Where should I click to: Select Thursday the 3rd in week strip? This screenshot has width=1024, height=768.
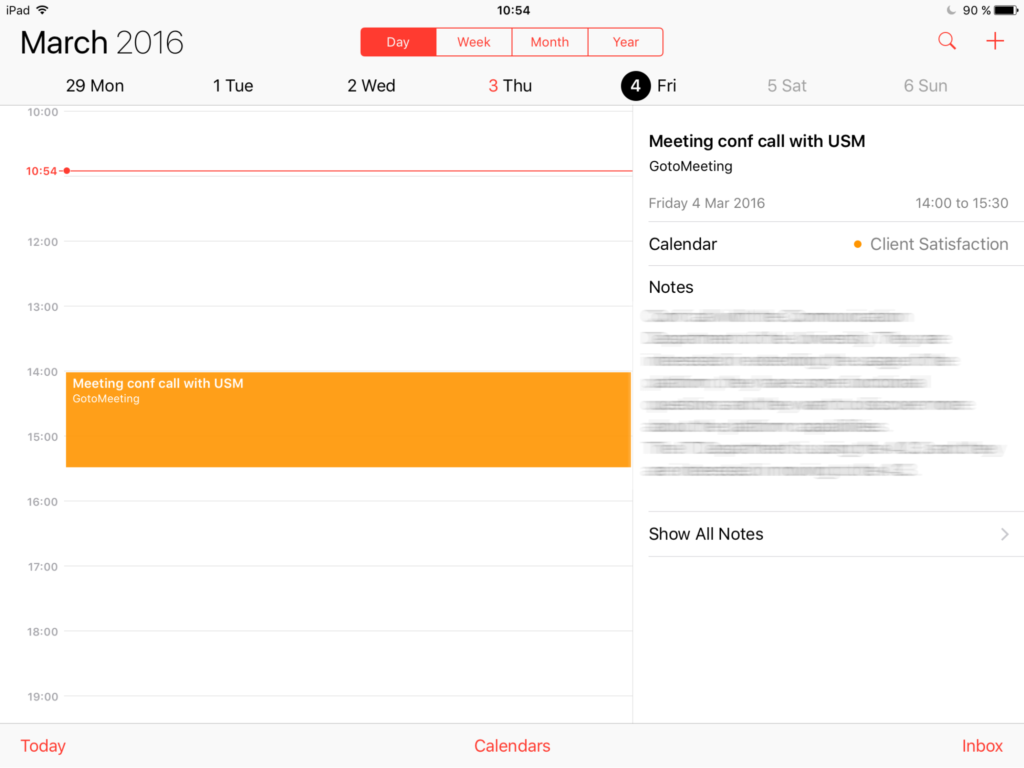(510, 86)
